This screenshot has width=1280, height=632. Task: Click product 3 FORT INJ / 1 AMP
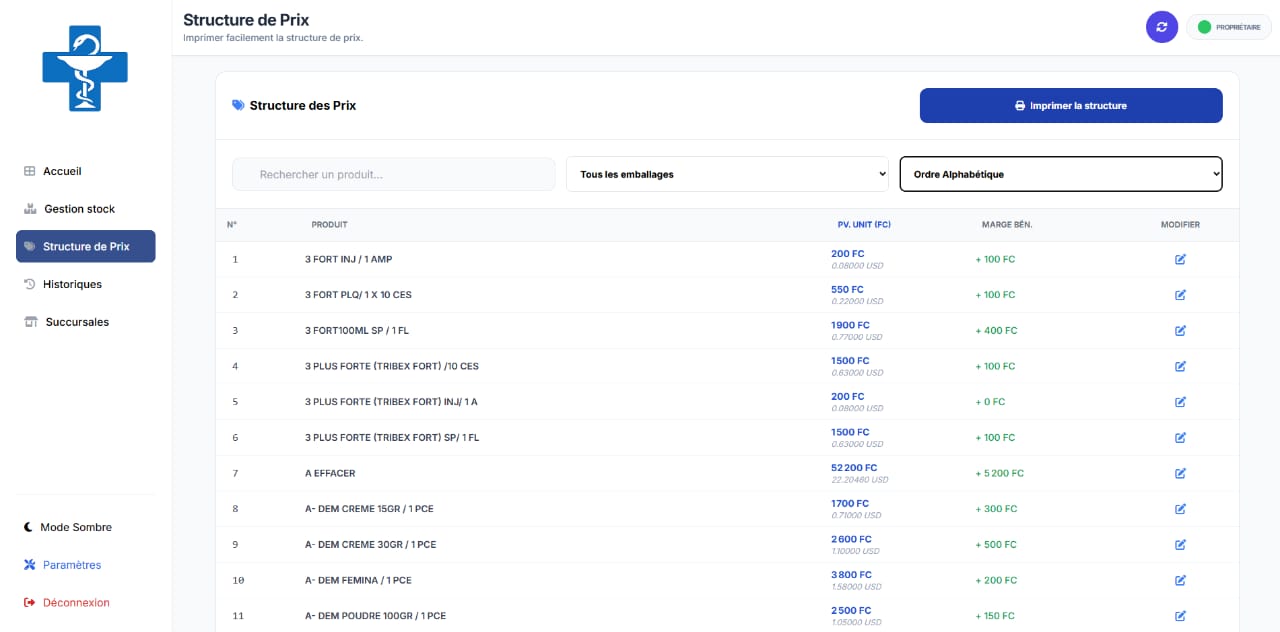tap(348, 259)
